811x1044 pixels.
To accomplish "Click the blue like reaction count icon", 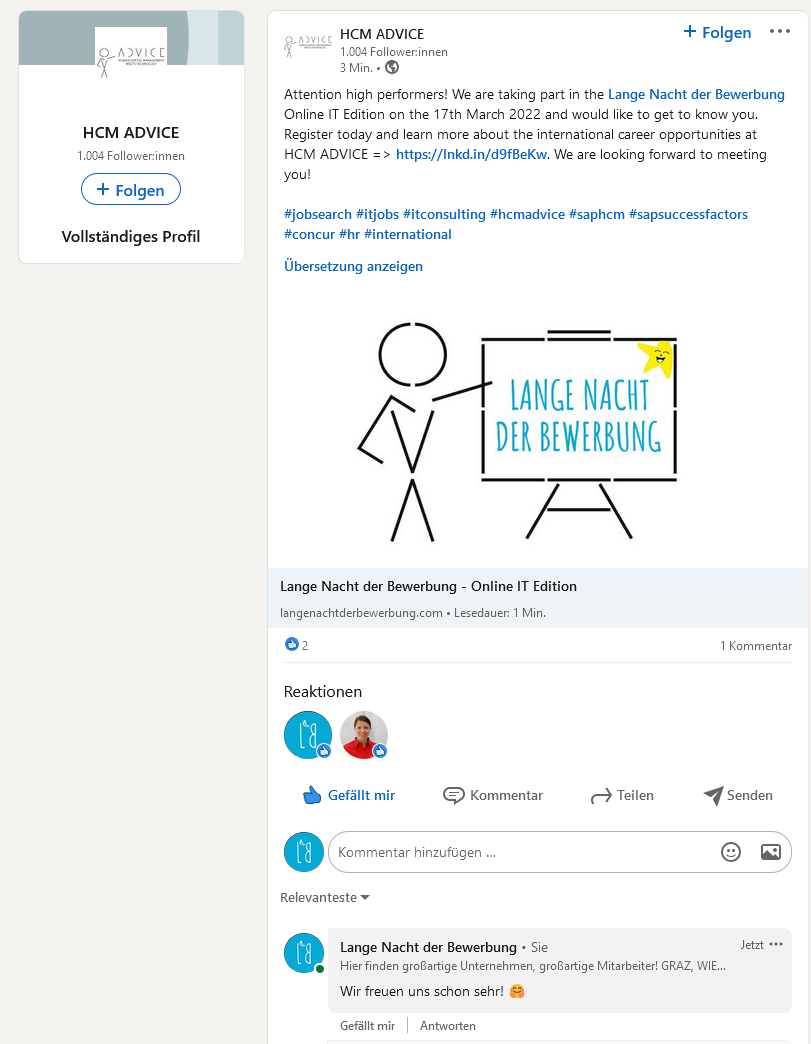I will click(x=292, y=645).
